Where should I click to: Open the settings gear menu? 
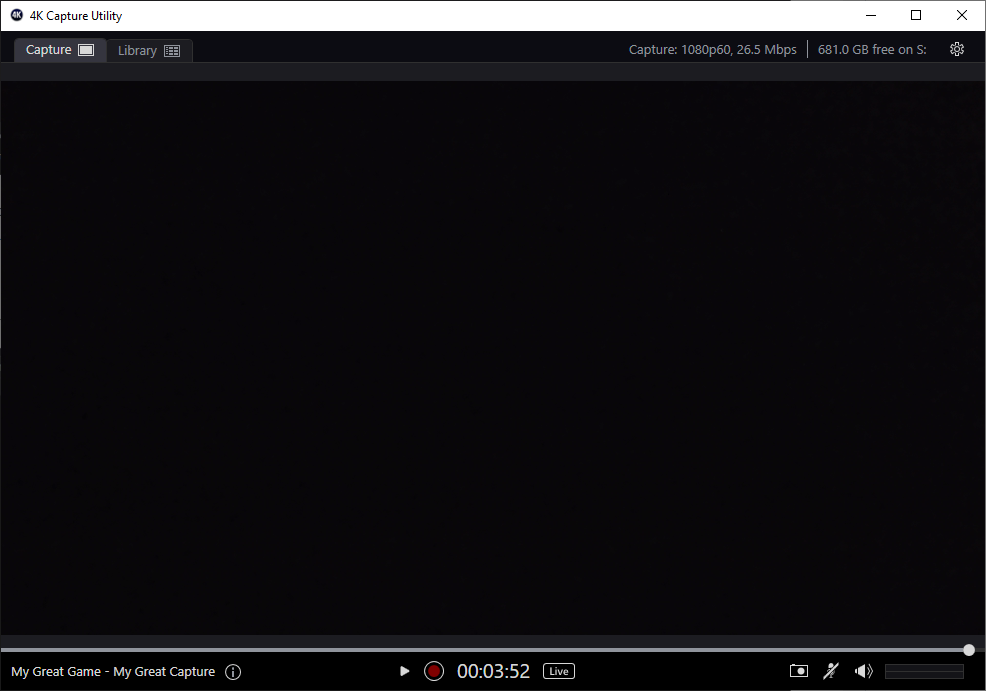pos(957,48)
